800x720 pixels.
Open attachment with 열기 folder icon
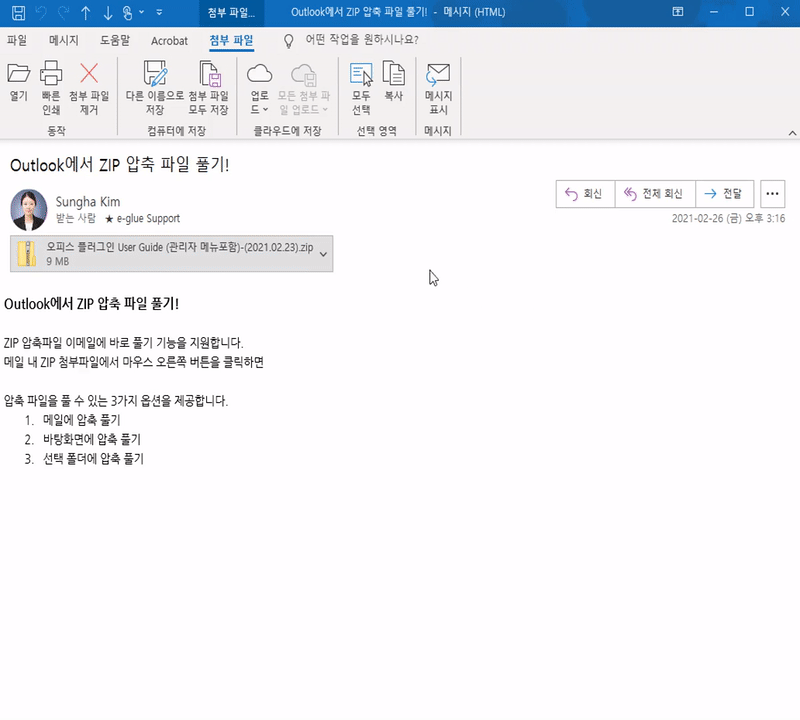point(18,82)
